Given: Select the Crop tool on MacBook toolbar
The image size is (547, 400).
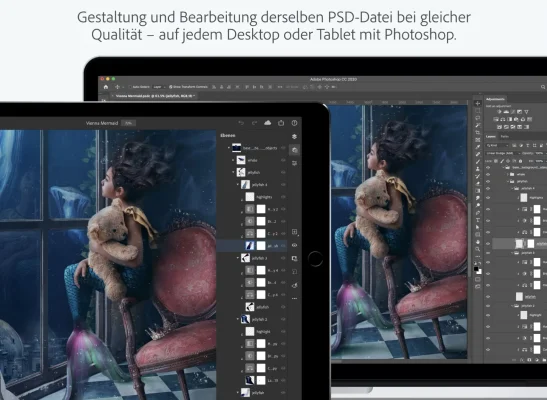Looking at the screenshot, I should (x=478, y=133).
